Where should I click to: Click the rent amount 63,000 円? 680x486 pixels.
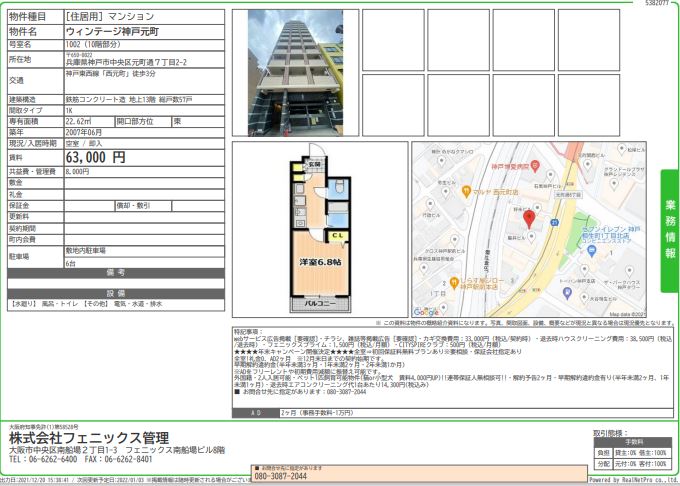coord(96,157)
